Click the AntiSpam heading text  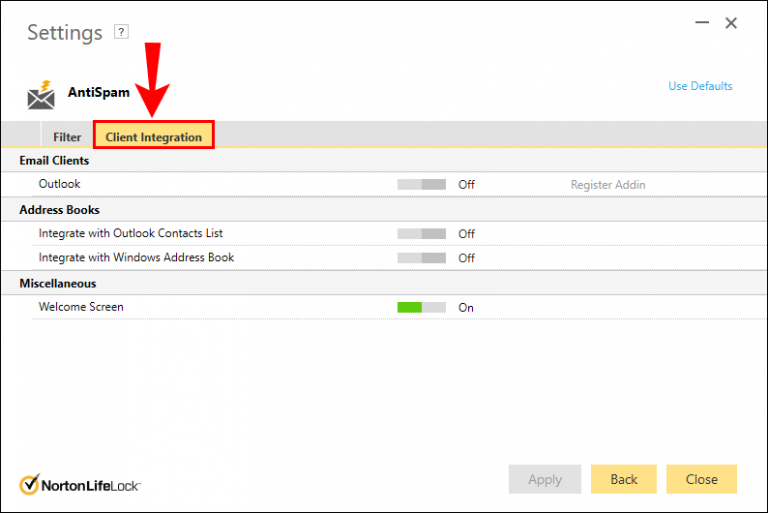[x=98, y=93]
